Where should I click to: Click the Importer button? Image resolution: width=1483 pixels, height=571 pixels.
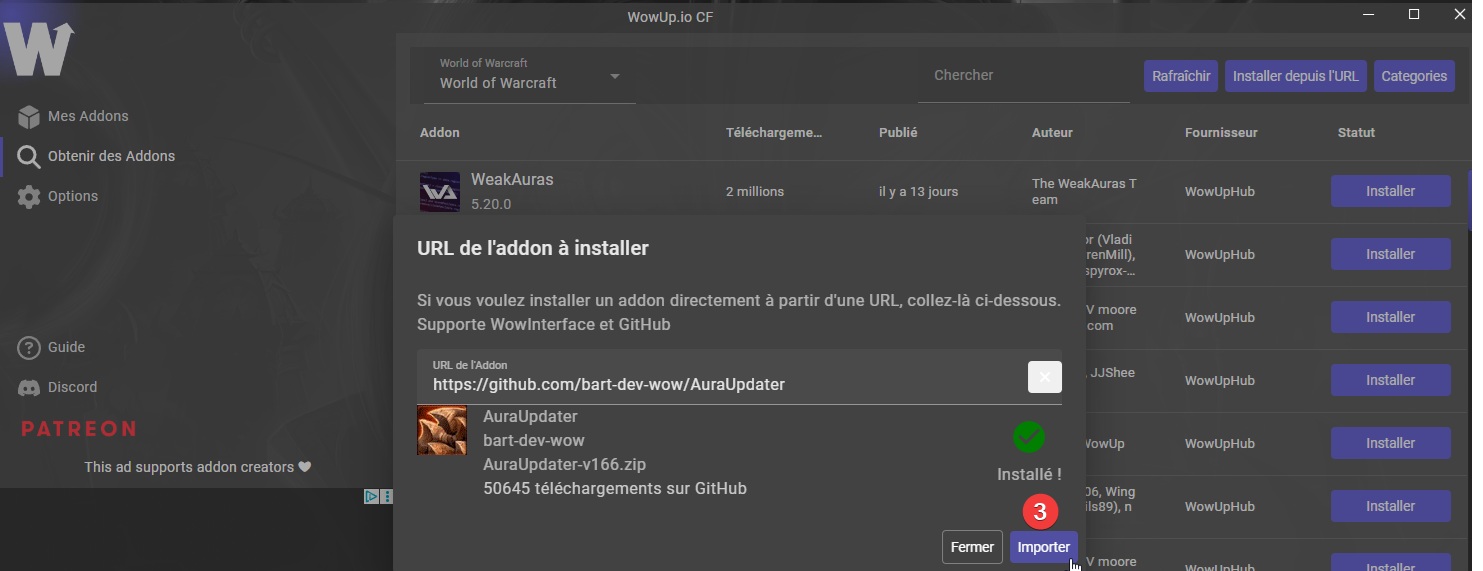pyautogui.click(x=1043, y=547)
